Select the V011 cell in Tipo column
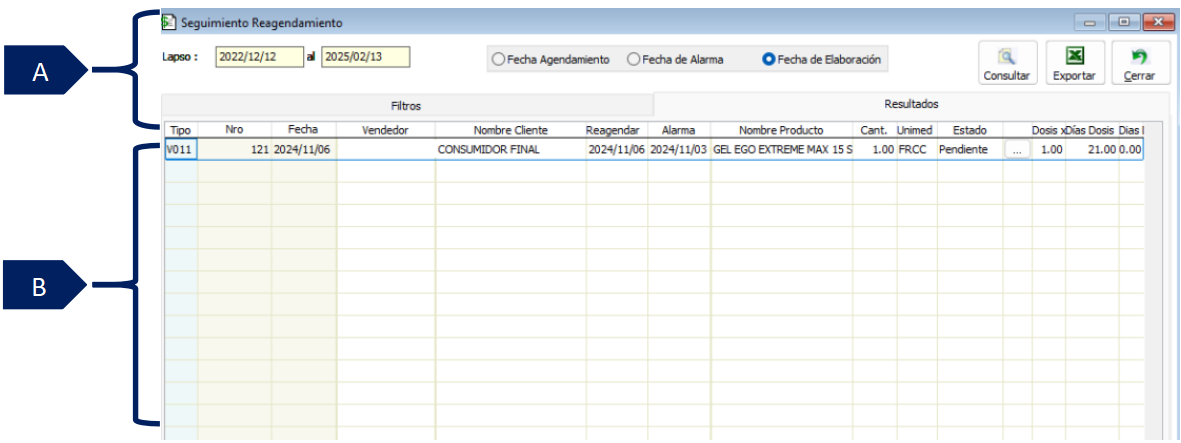The height and width of the screenshot is (443, 1181). point(181,150)
